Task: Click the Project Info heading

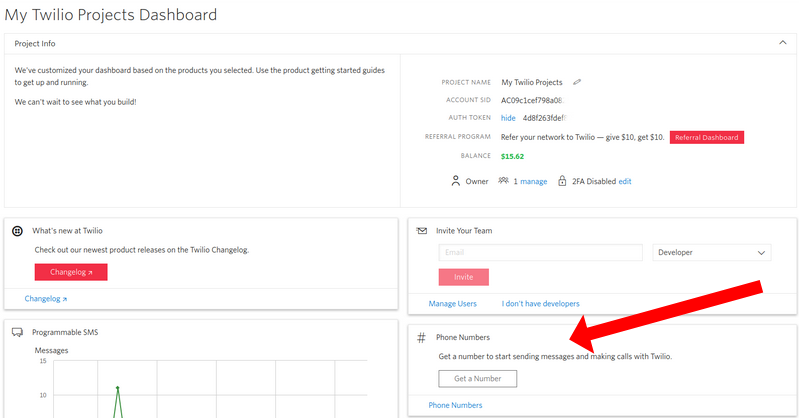Action: point(35,43)
